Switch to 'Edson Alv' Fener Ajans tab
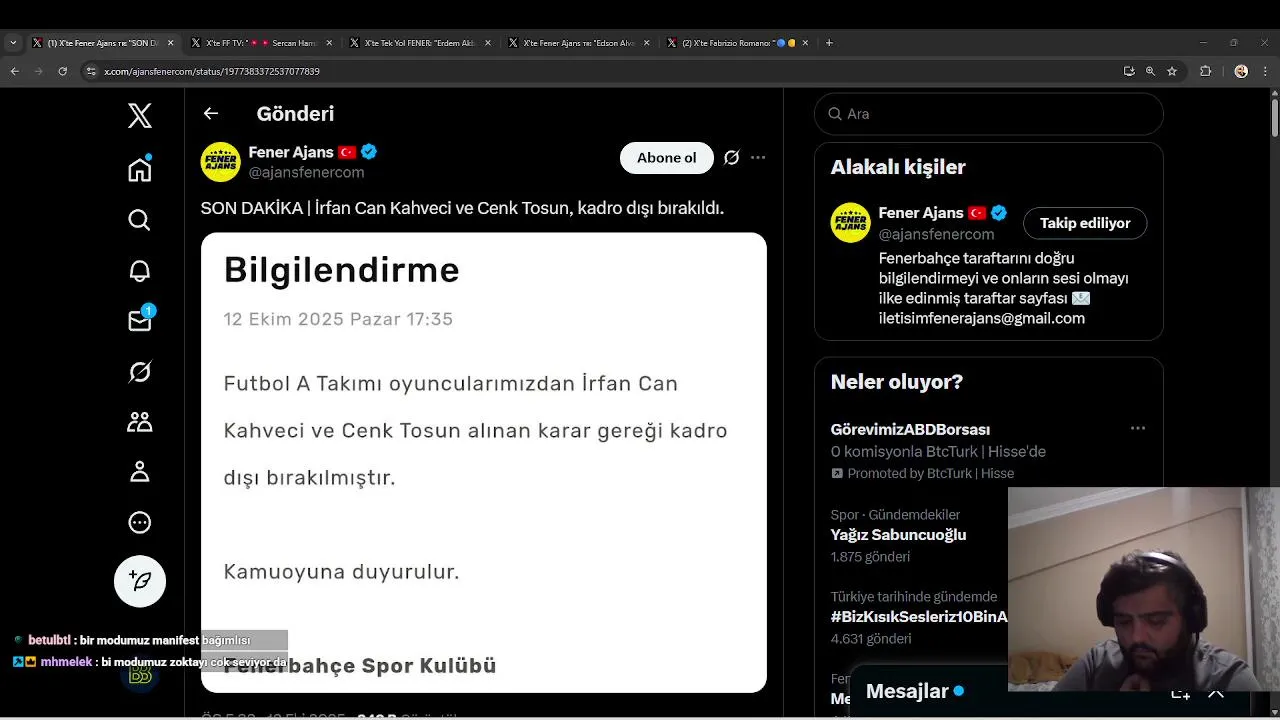The height and width of the screenshot is (720, 1280). (x=579, y=43)
